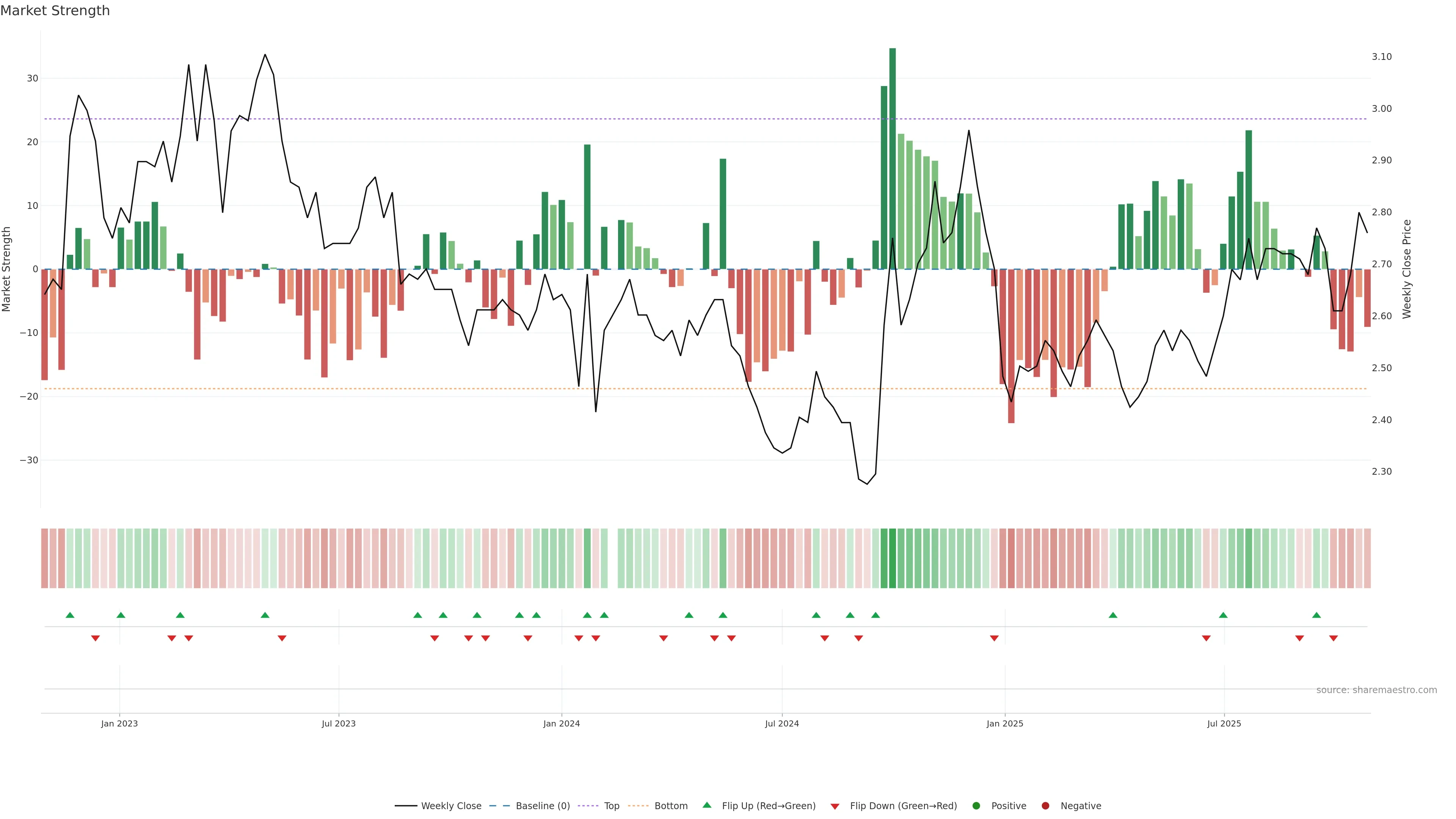Click the Flip Up green triangle legend icon
The width and height of the screenshot is (1456, 819).
point(706,805)
